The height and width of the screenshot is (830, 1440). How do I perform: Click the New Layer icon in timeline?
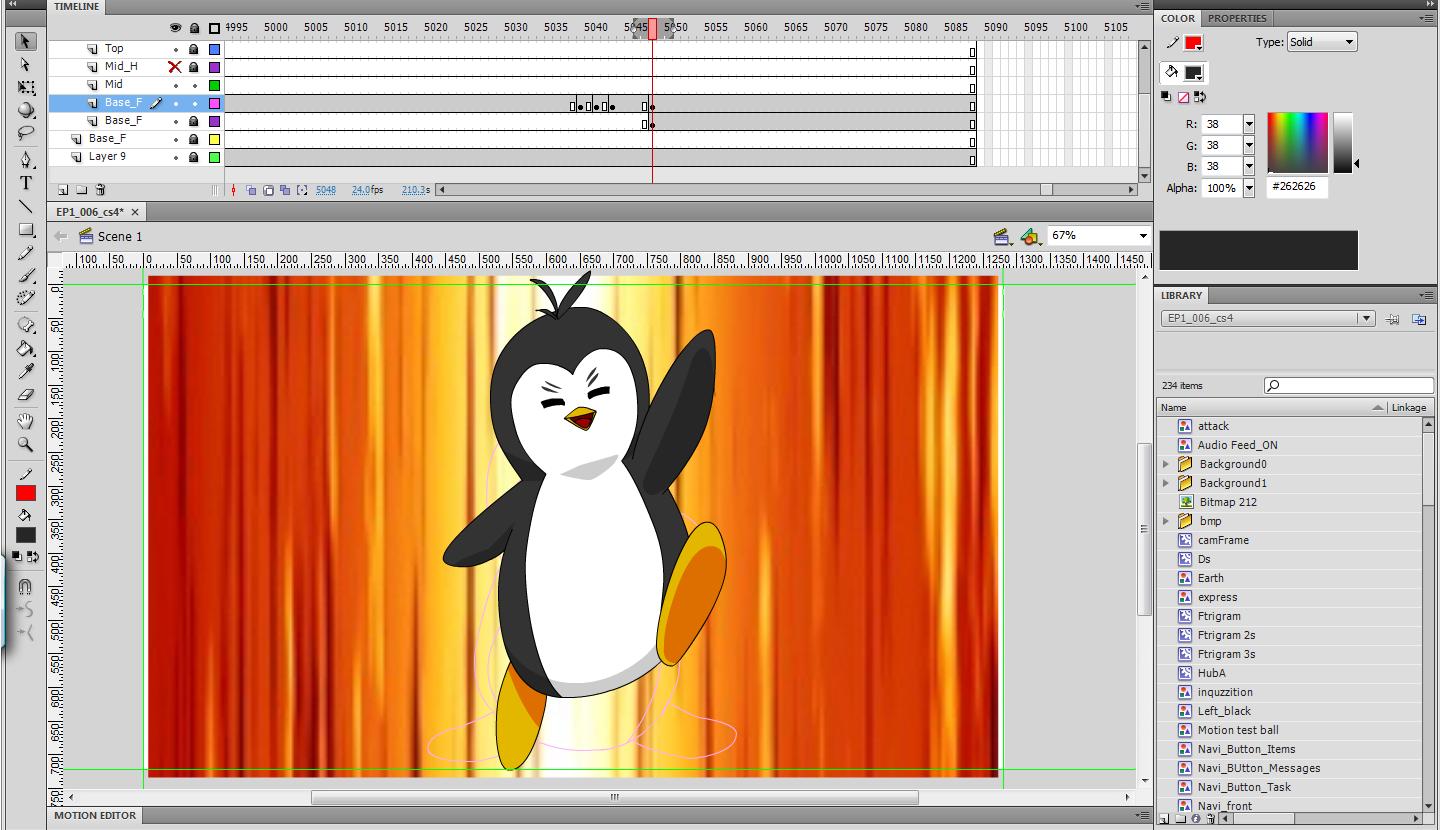pos(63,190)
